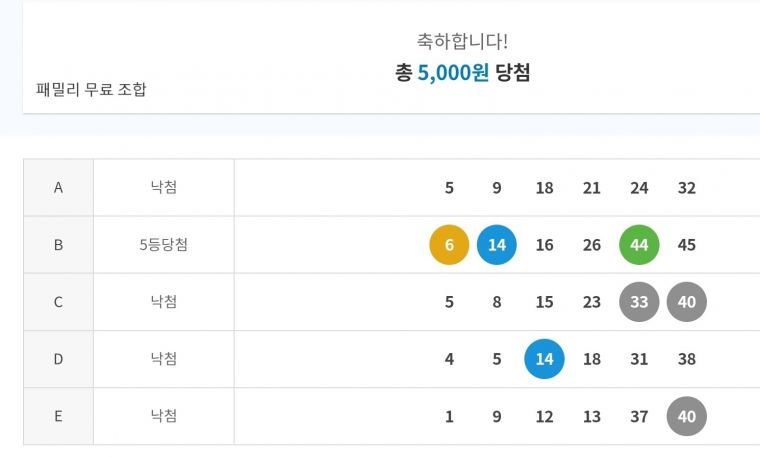Viewport: 760px width, 457px height.
Task: Click the 낙첨 result in row E
Action: (163, 416)
